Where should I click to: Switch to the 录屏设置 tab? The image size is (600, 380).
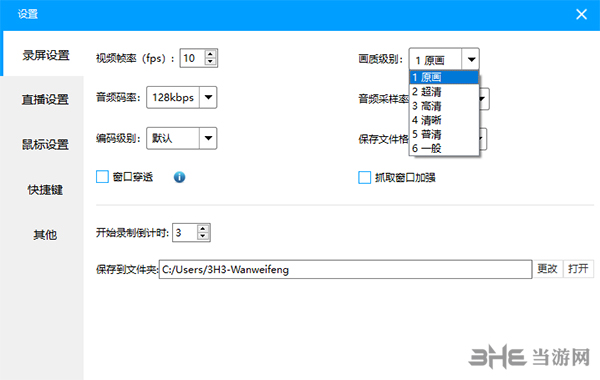[43, 55]
